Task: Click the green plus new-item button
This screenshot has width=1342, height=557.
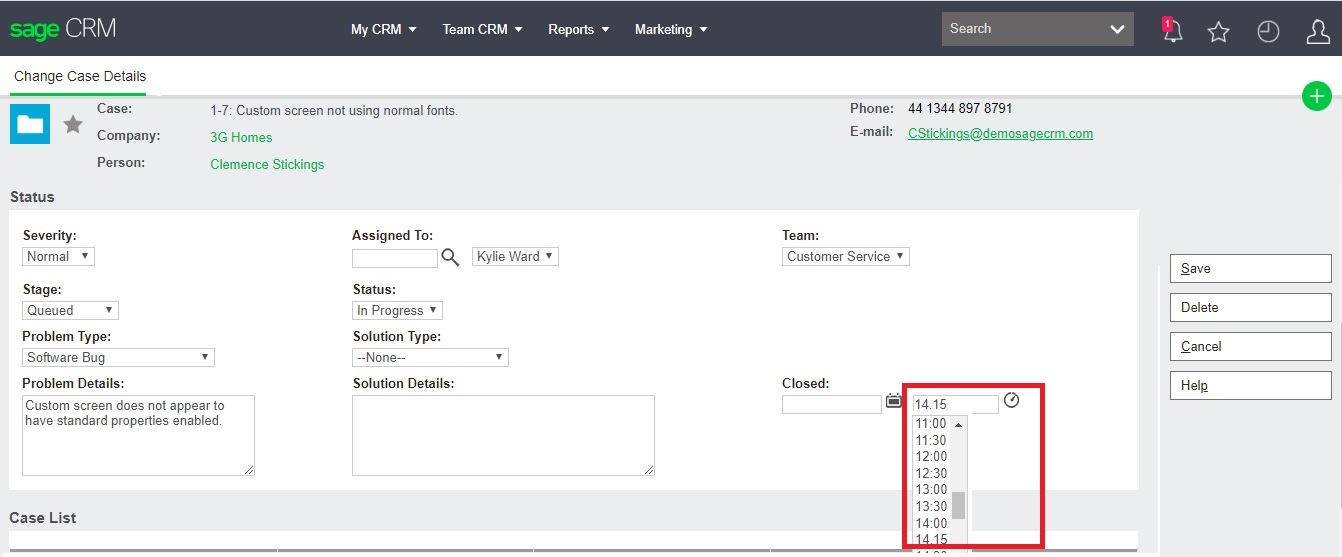Action: (x=1317, y=97)
